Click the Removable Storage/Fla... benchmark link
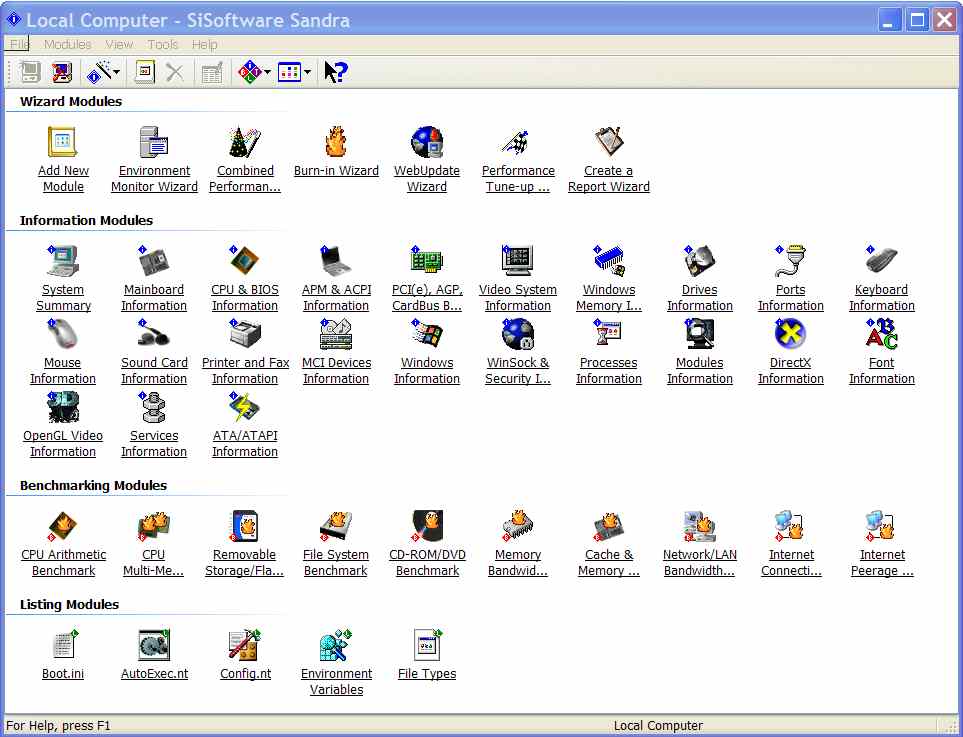 click(x=244, y=563)
